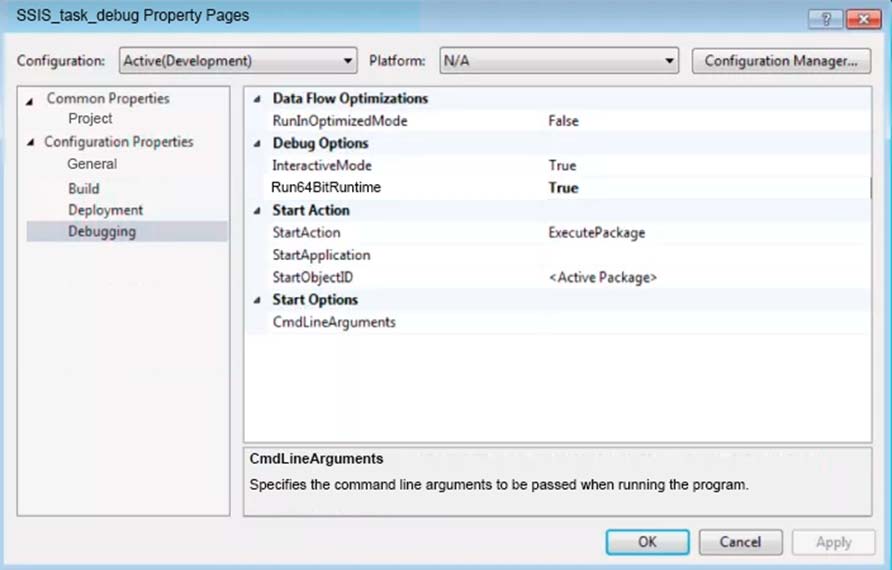Select the Project tree item

coord(90,118)
